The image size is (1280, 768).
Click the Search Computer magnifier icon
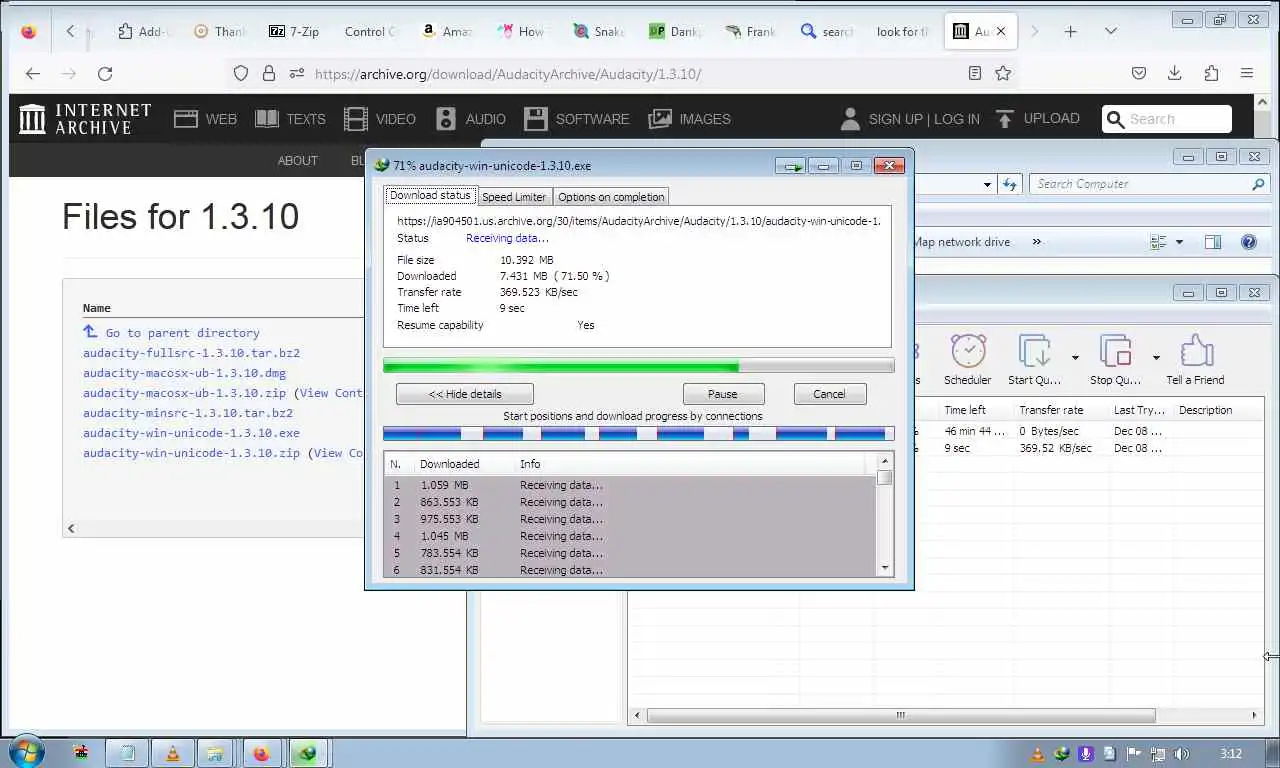[1258, 184]
